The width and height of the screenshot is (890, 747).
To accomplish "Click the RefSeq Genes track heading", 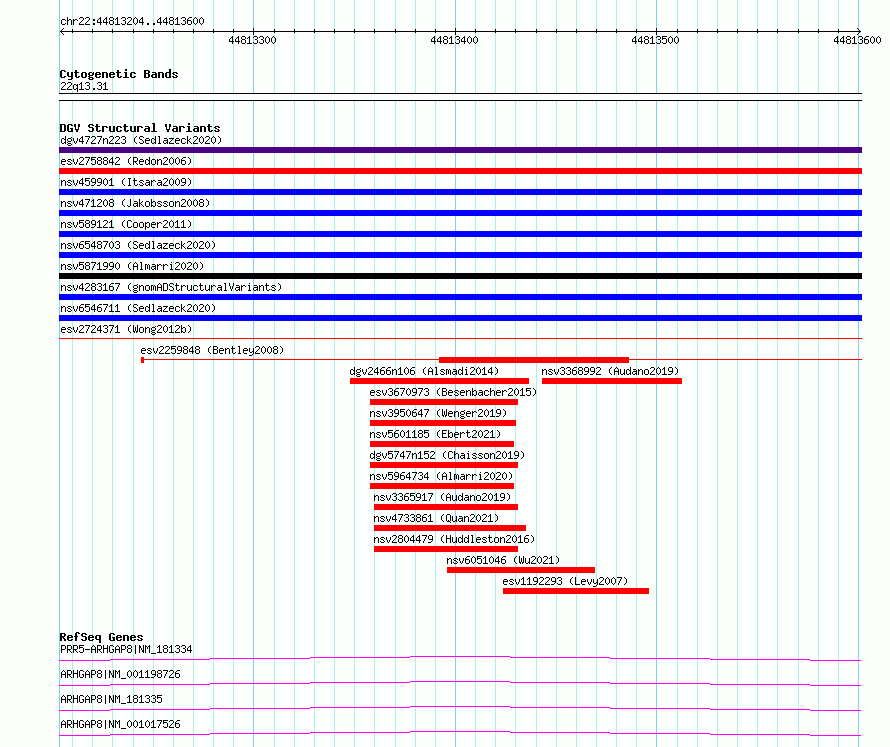I will click(102, 637).
